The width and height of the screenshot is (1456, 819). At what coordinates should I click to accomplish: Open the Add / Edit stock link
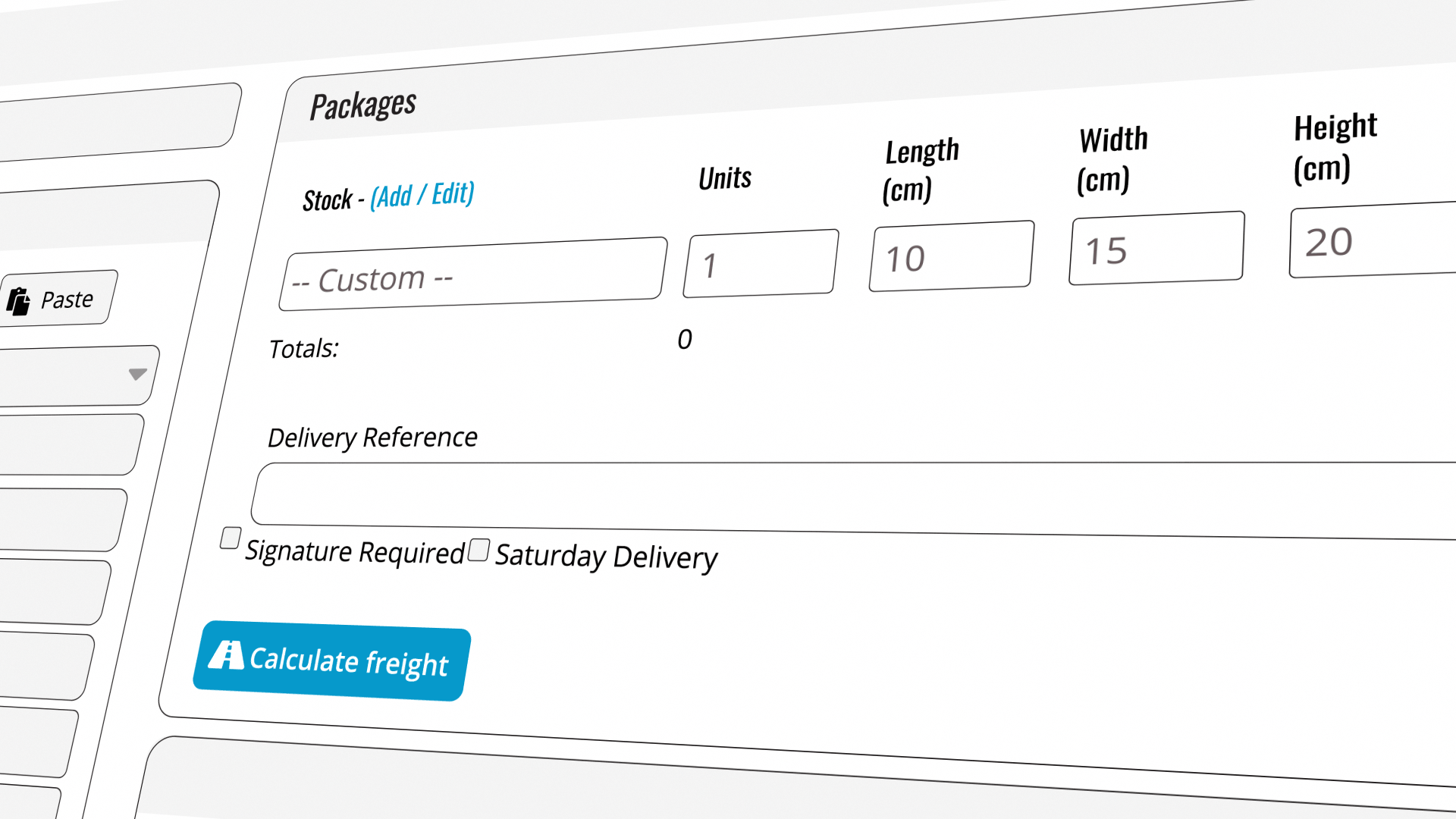tap(422, 195)
